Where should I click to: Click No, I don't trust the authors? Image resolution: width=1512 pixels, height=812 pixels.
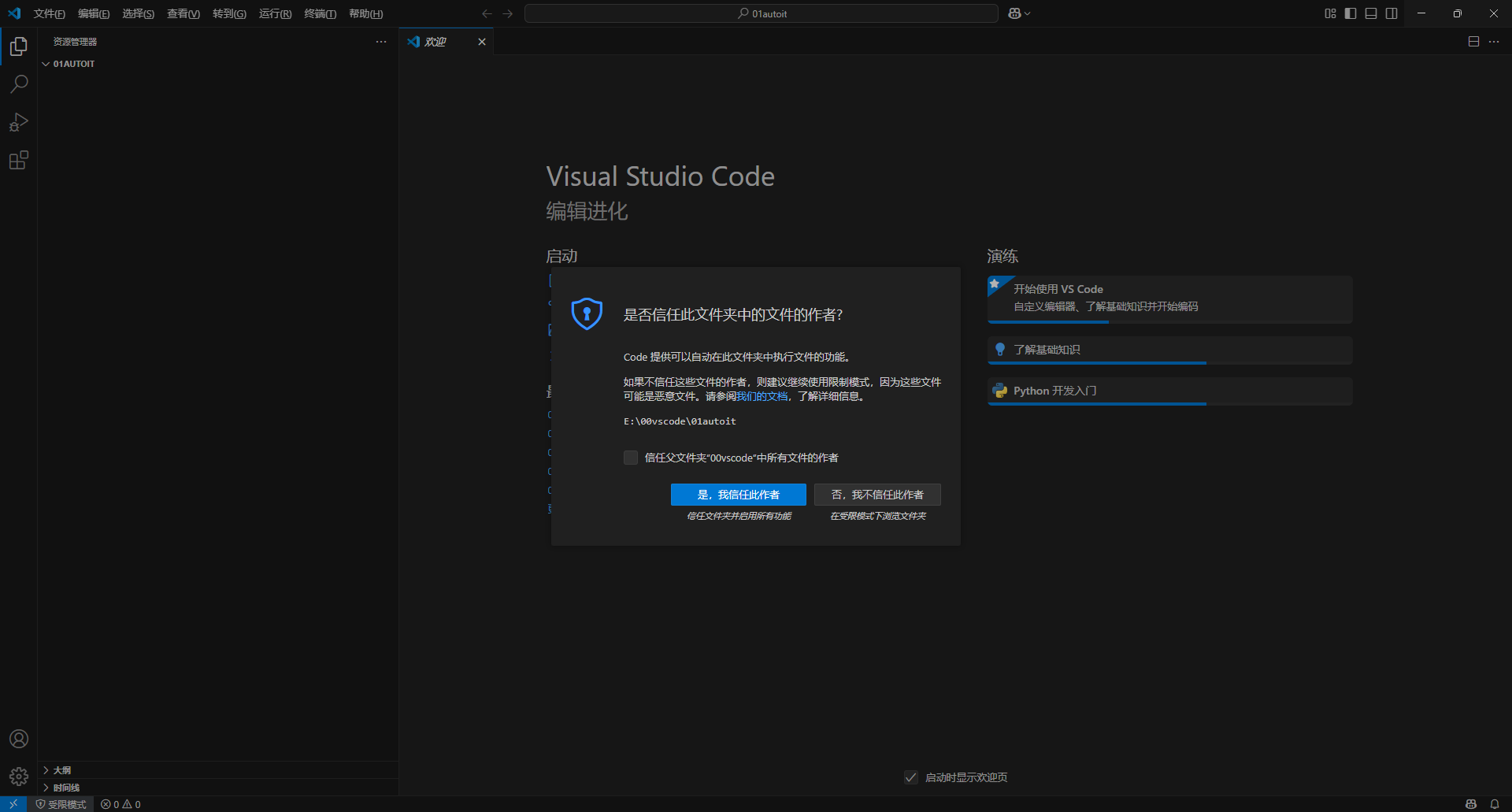[x=877, y=495]
